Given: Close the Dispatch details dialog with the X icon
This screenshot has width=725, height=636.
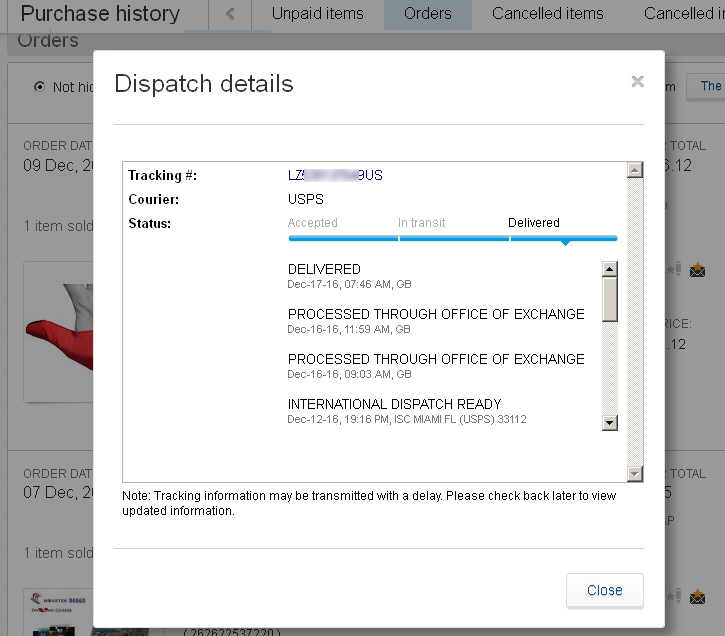Looking at the screenshot, I should click(637, 82).
